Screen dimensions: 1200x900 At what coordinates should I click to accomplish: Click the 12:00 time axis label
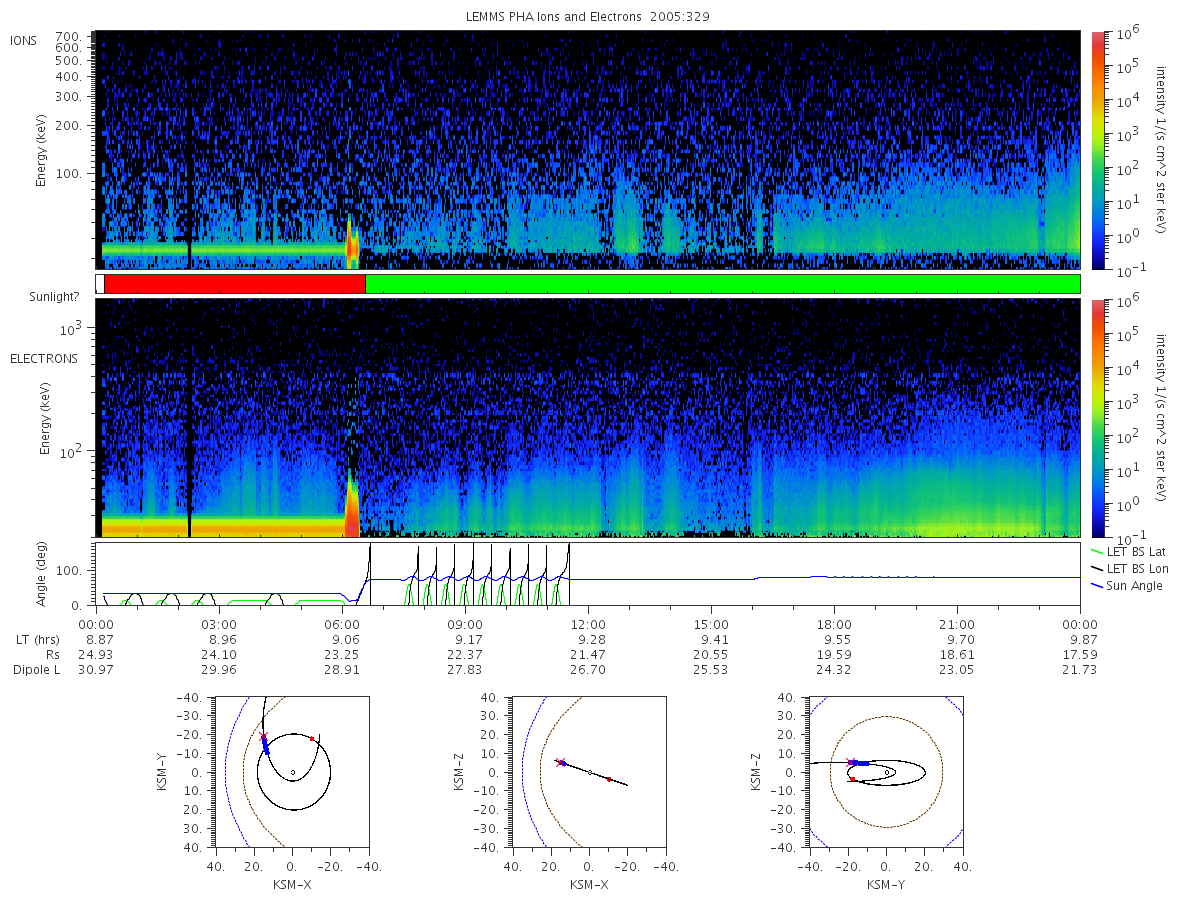(588, 623)
